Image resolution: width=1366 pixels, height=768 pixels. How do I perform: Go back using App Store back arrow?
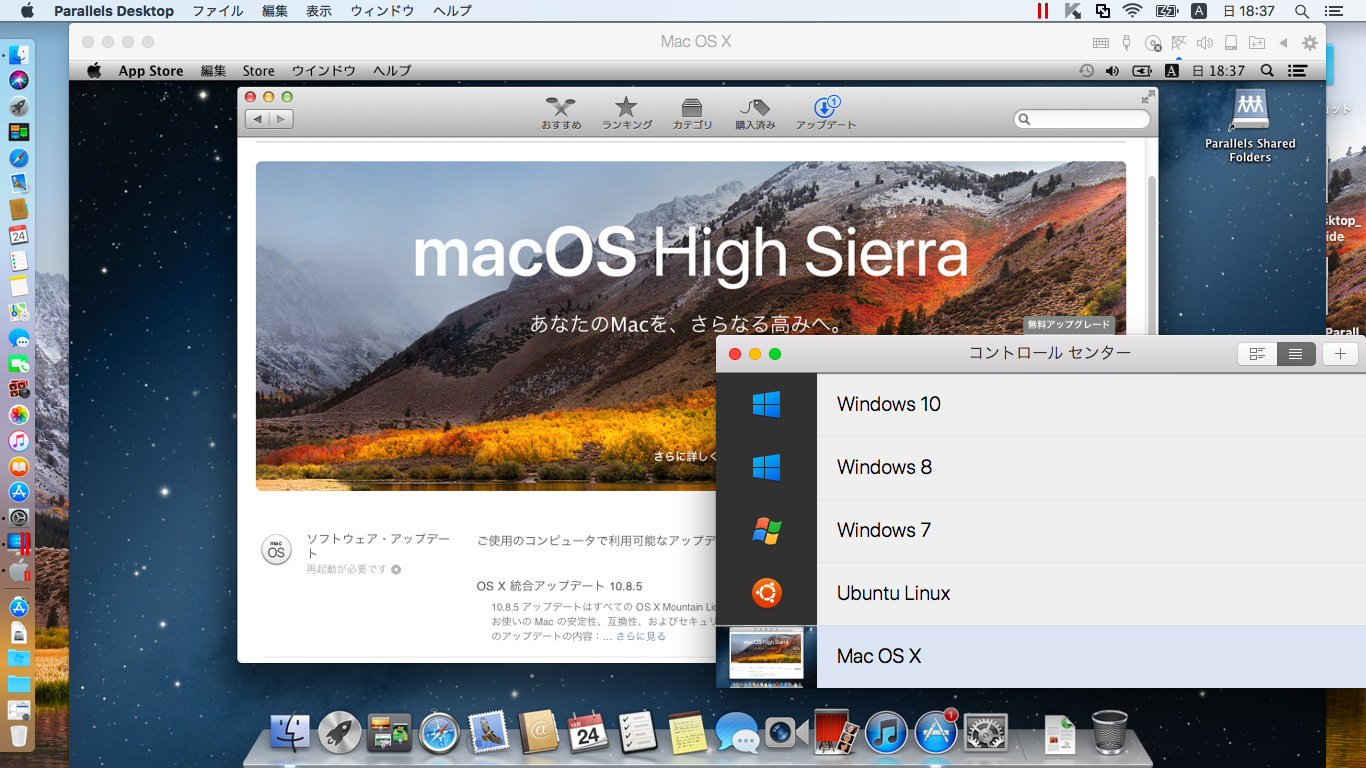point(257,119)
